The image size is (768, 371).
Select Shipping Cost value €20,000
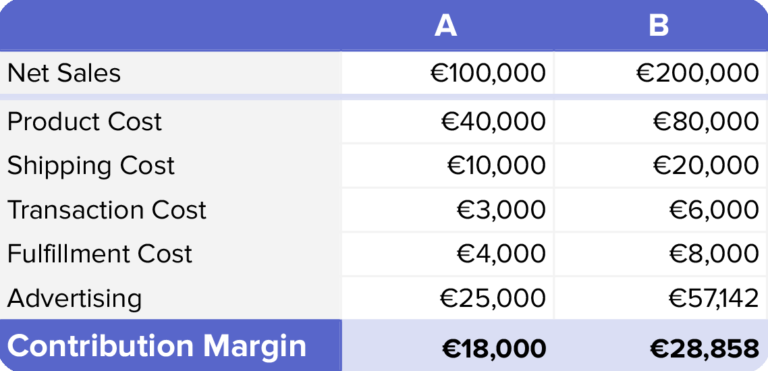pyautogui.click(x=706, y=166)
